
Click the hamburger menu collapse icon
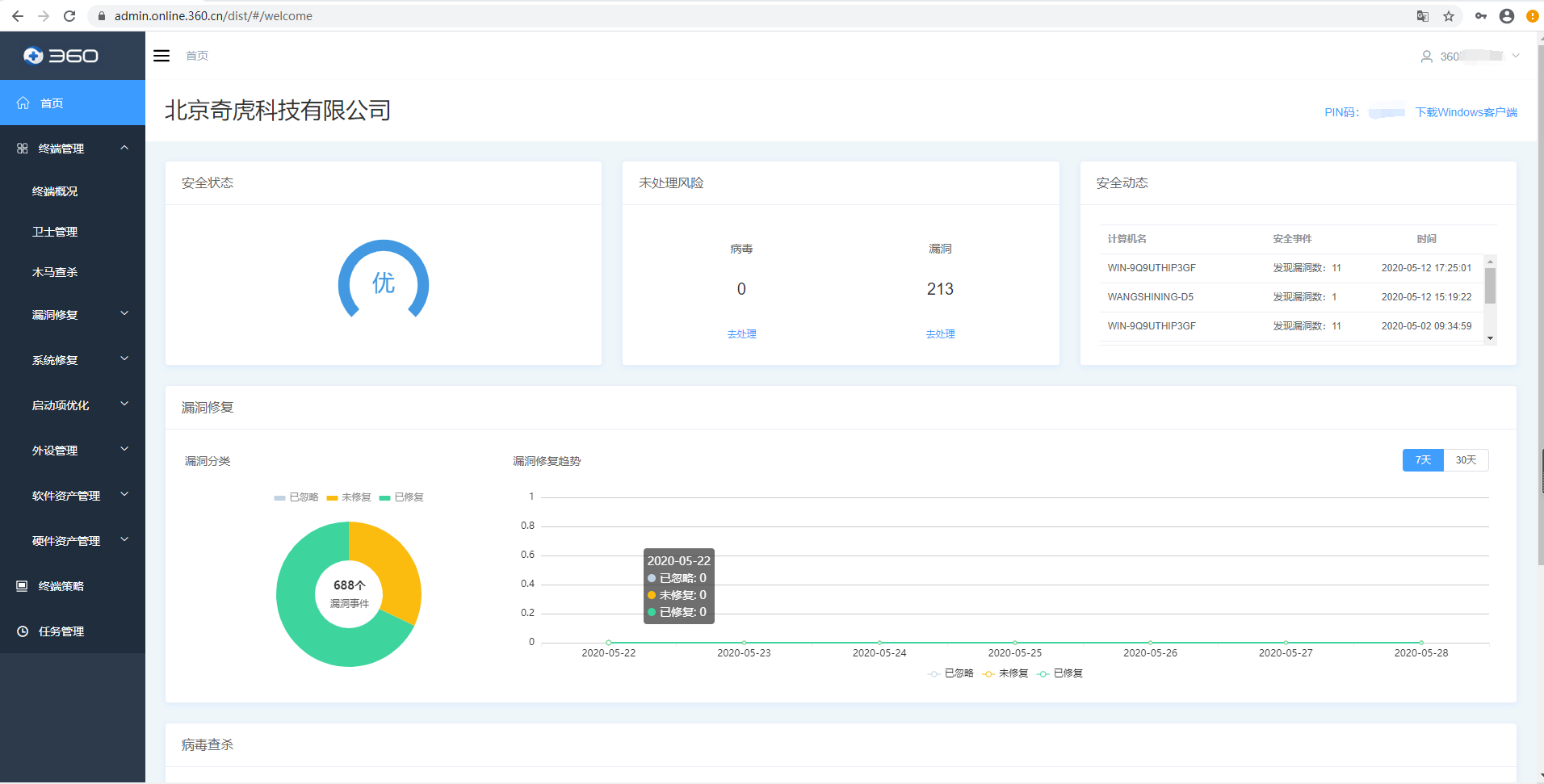(162, 56)
